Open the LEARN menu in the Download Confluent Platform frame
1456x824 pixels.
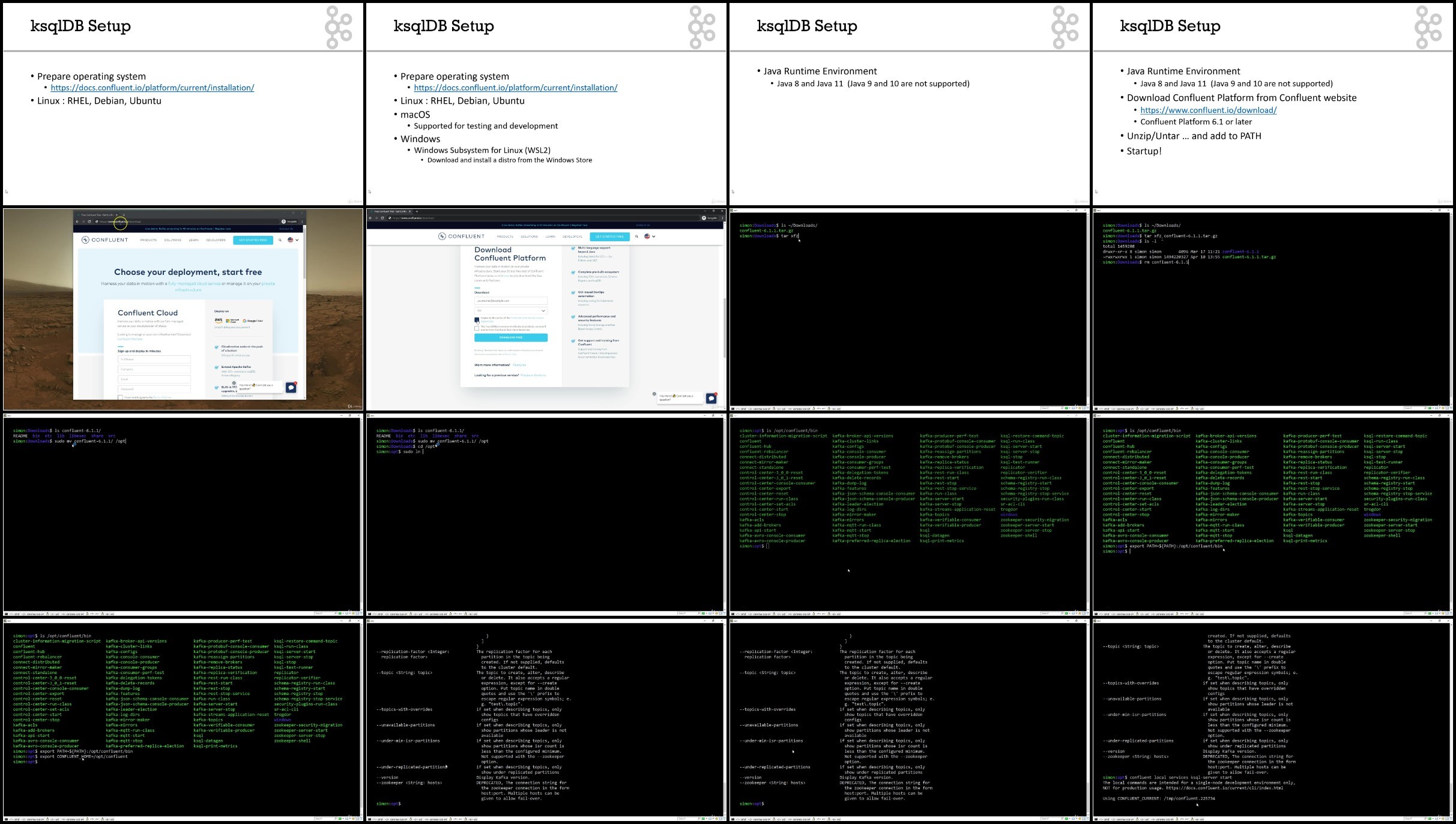[x=551, y=236]
